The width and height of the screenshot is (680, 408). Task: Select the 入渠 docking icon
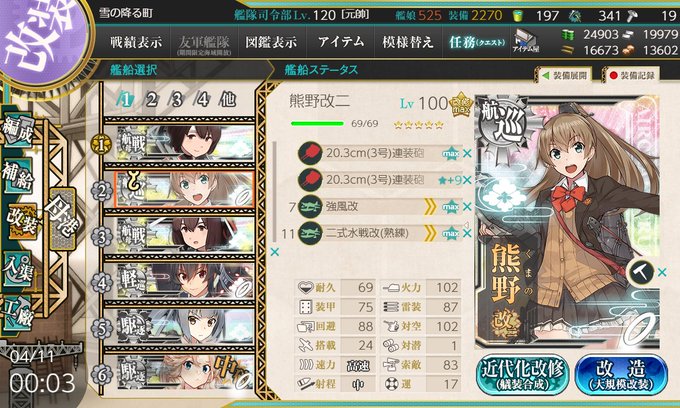17,268
